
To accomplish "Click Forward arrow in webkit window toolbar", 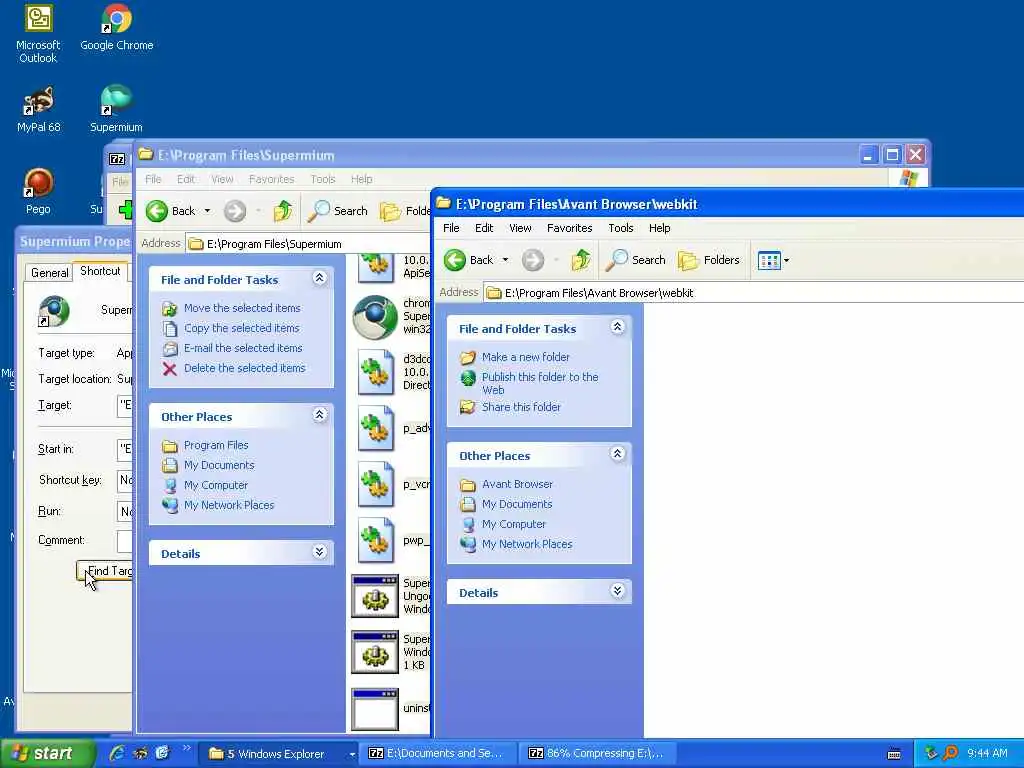I will point(533,260).
